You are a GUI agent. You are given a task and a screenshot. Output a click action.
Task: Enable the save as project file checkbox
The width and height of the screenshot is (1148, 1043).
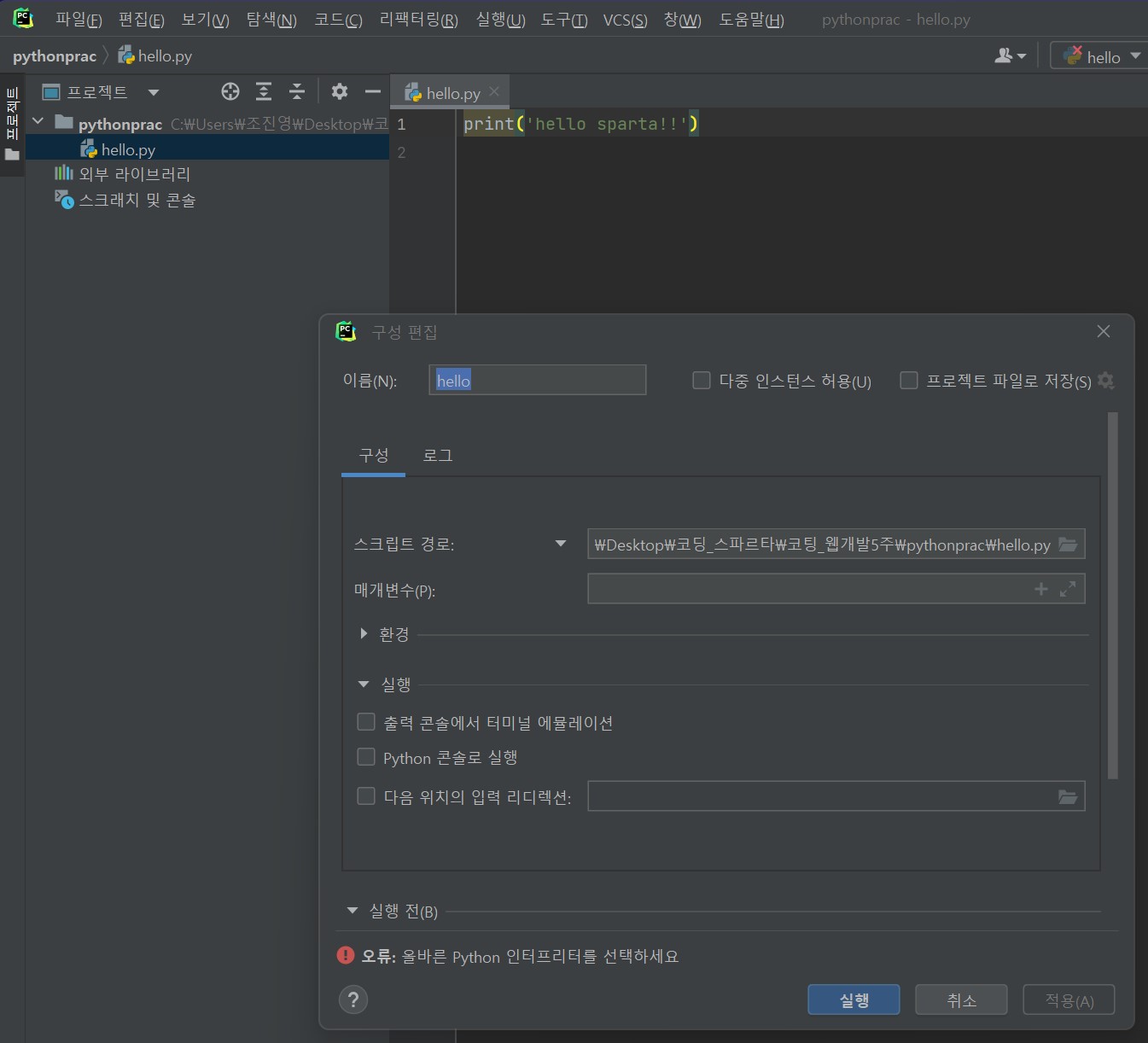tap(909, 380)
